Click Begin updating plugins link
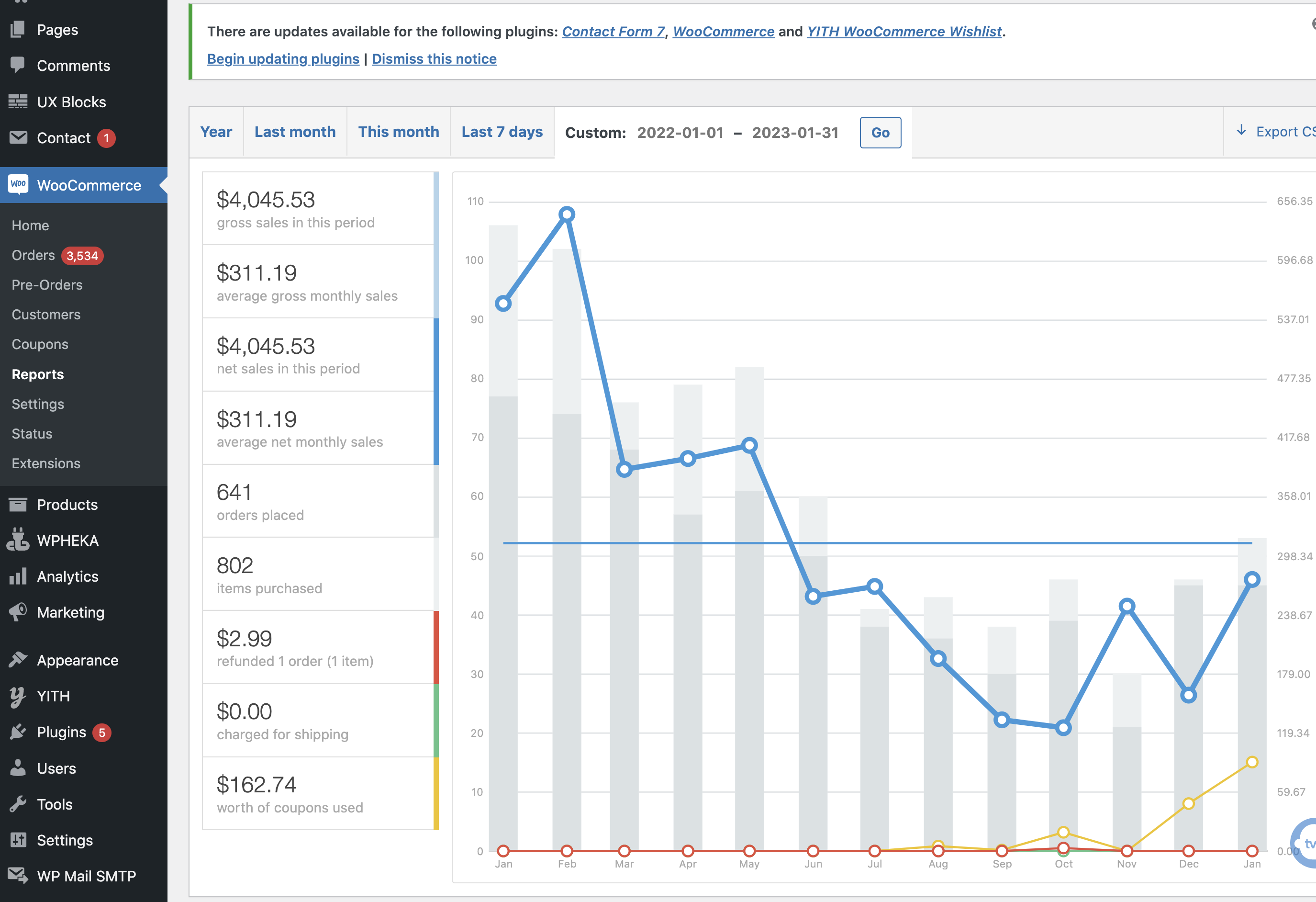Viewport: 1316px width, 902px height. (283, 59)
